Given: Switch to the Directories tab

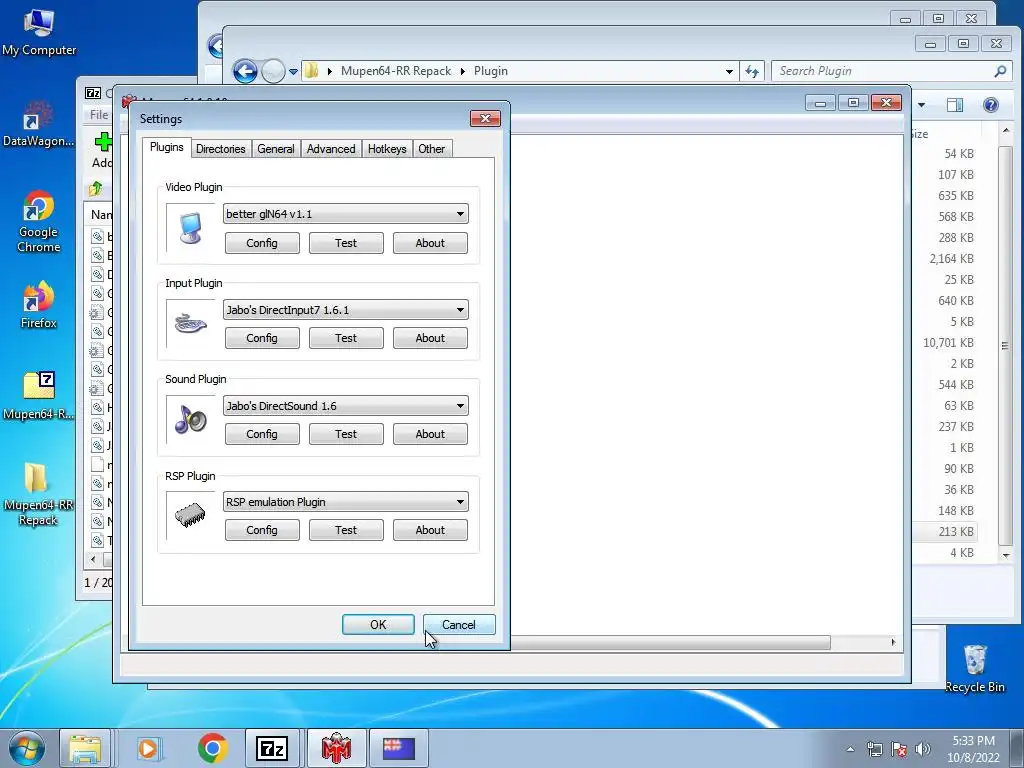Looking at the screenshot, I should tap(221, 149).
